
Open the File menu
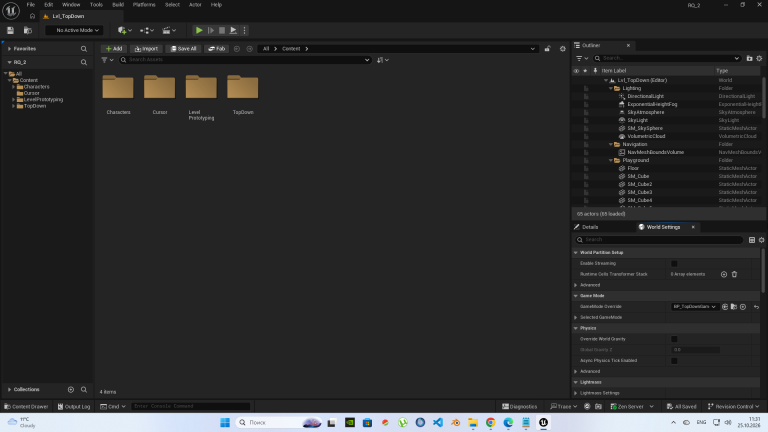(x=30, y=4)
